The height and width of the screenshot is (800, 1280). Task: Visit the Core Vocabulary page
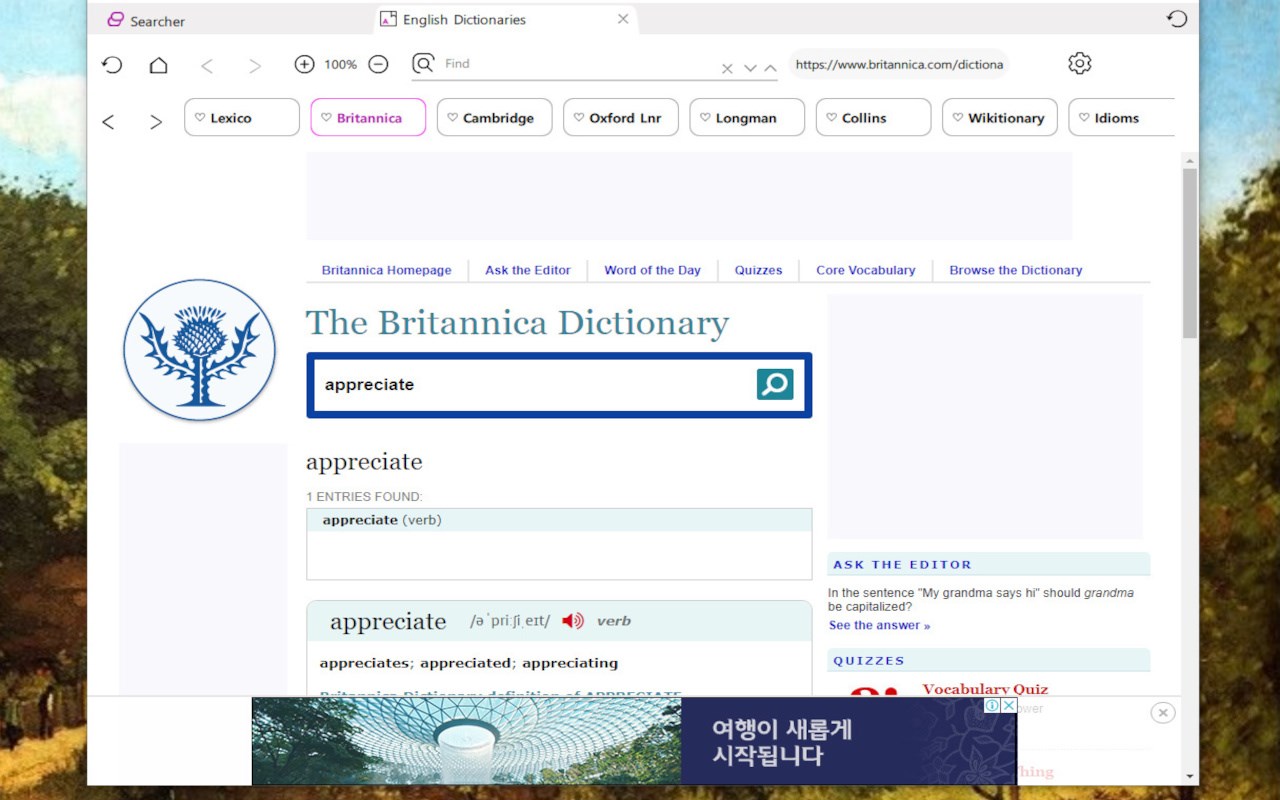[866, 270]
